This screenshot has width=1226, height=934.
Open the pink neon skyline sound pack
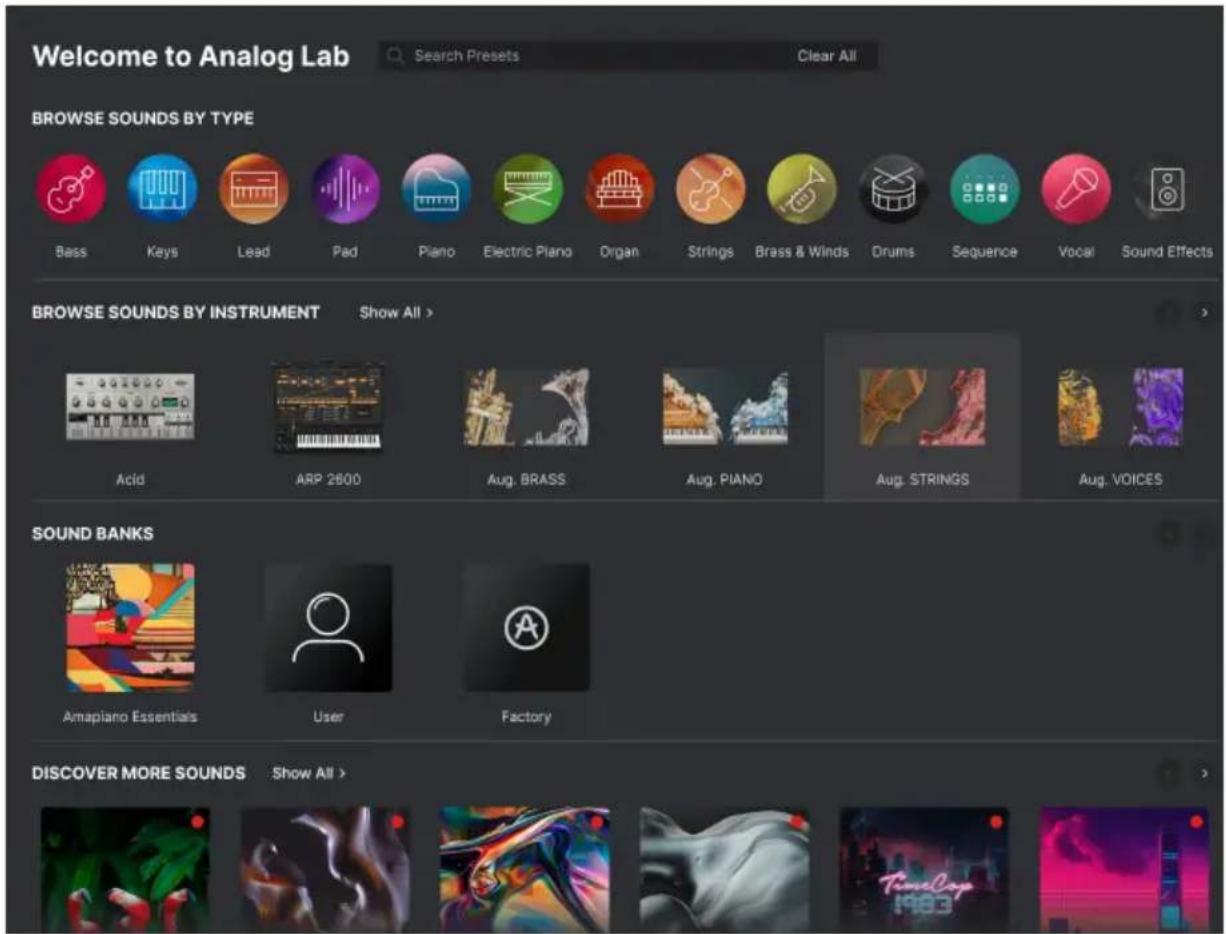click(x=1125, y=869)
